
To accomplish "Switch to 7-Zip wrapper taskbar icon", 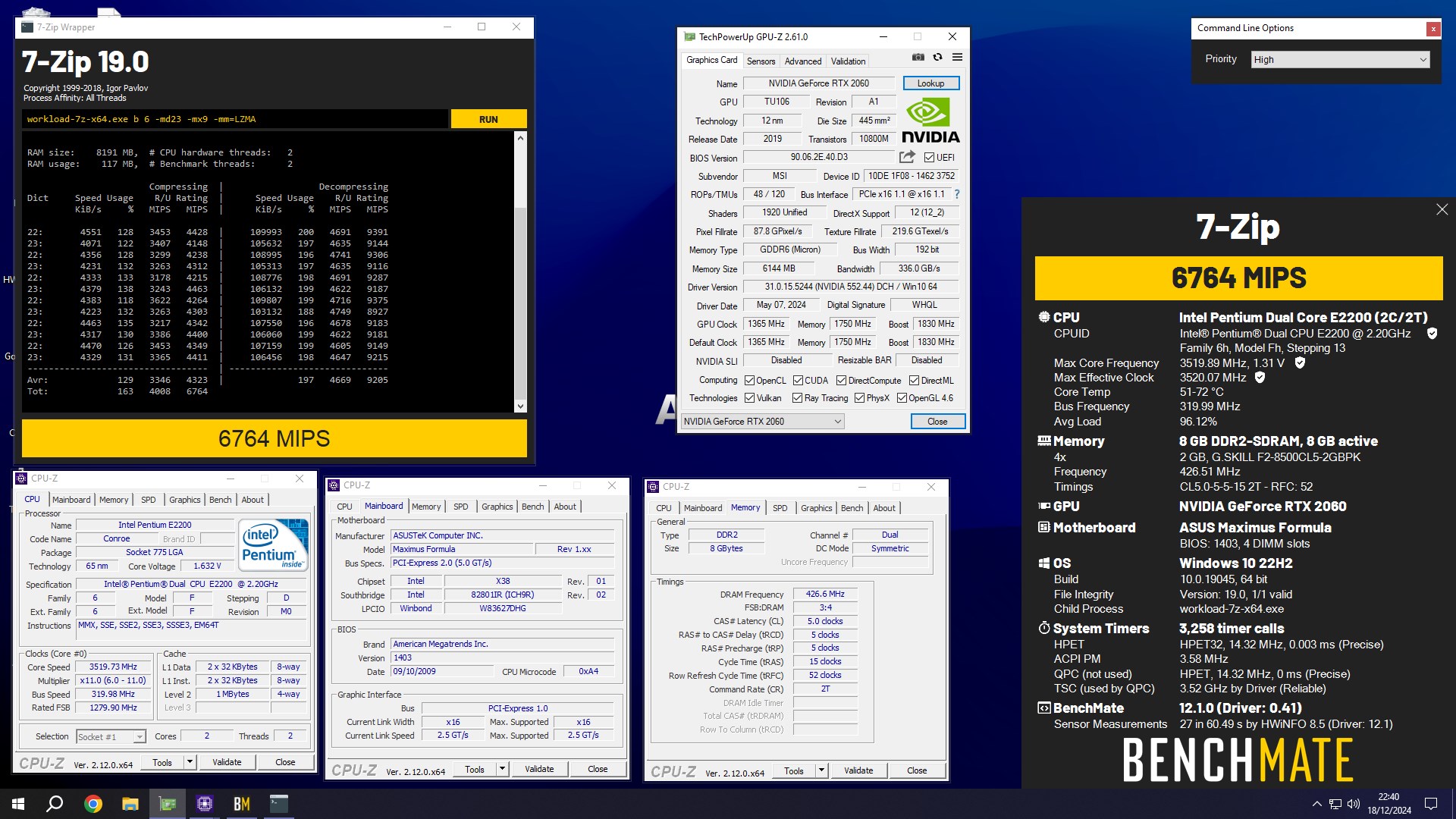I will (279, 804).
